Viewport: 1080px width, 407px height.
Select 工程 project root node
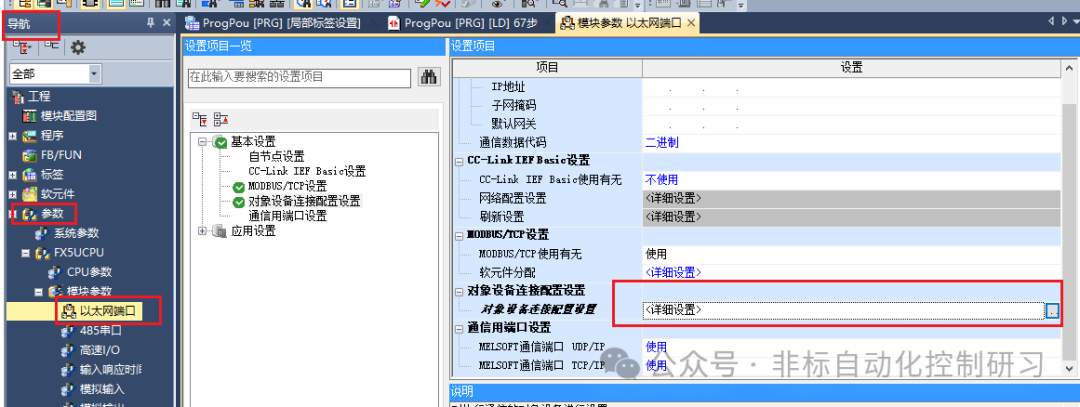(x=39, y=97)
